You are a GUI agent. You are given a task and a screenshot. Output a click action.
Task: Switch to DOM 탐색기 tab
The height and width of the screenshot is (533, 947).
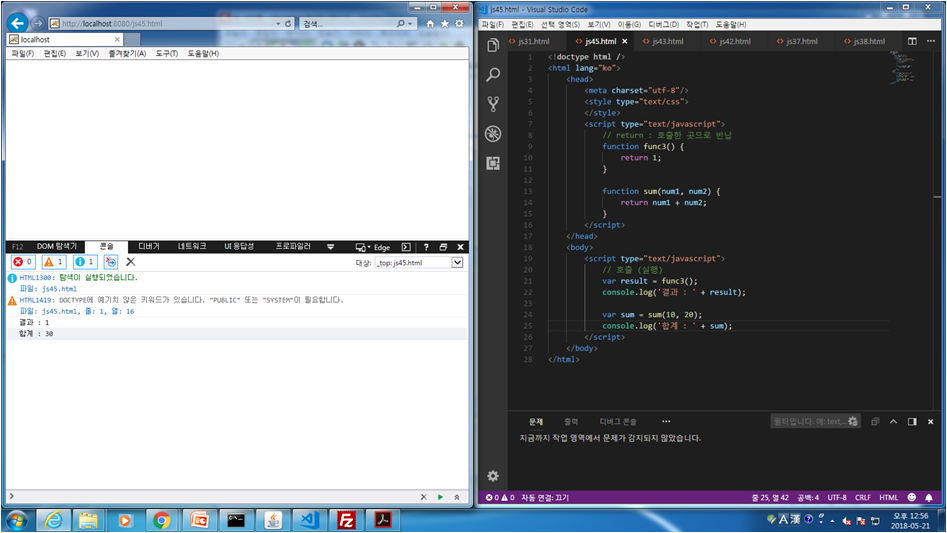pos(57,246)
